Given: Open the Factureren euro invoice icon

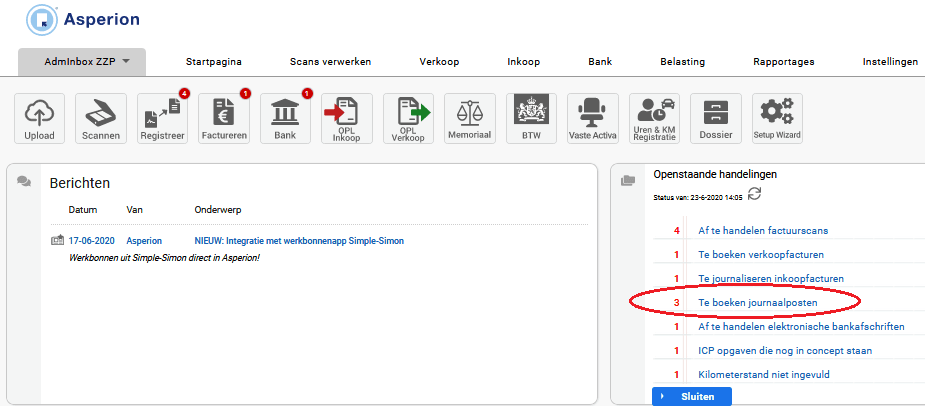Looking at the screenshot, I should click(x=224, y=119).
